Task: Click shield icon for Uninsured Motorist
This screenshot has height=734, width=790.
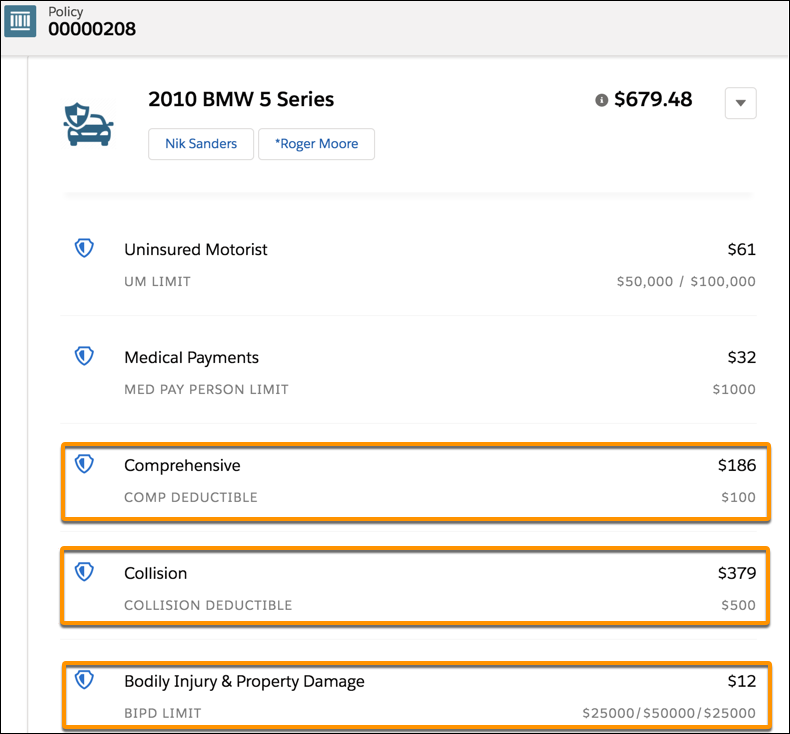Action: tap(84, 248)
